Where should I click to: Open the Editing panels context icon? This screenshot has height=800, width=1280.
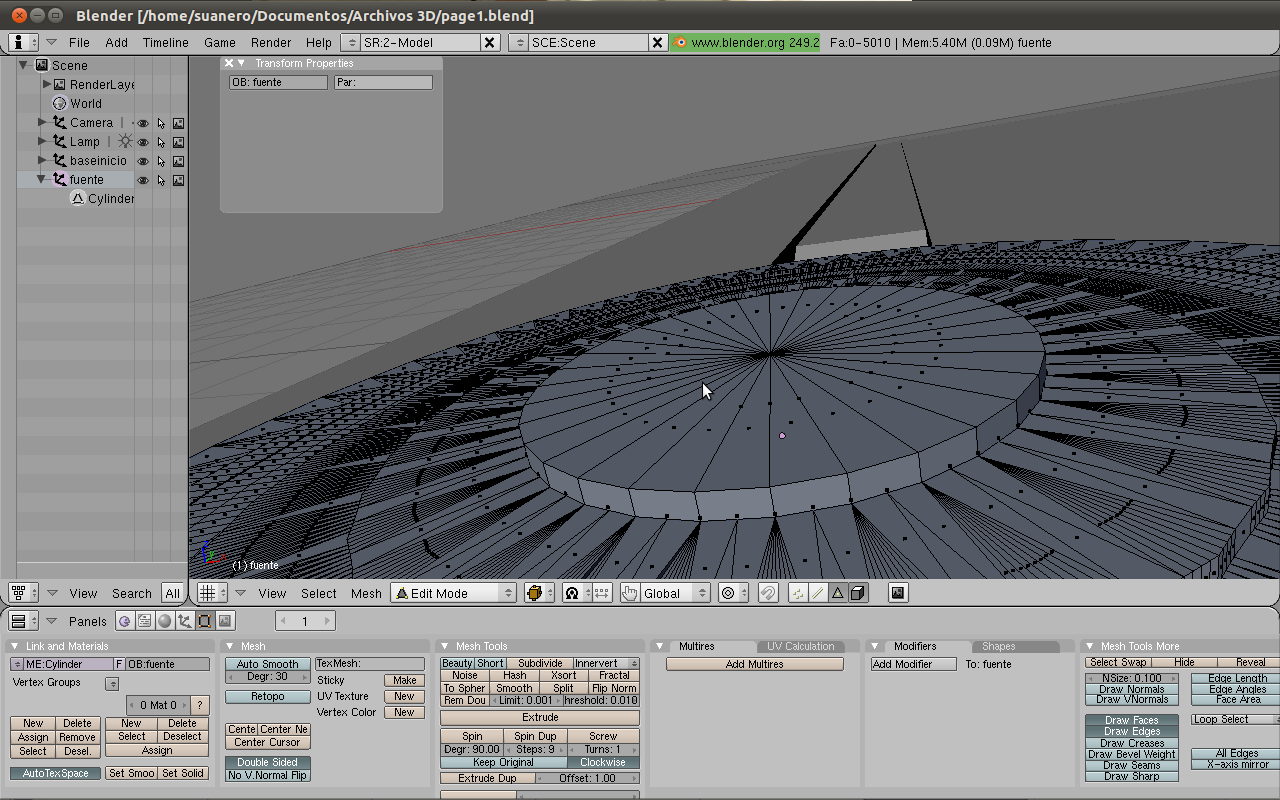tap(205, 621)
